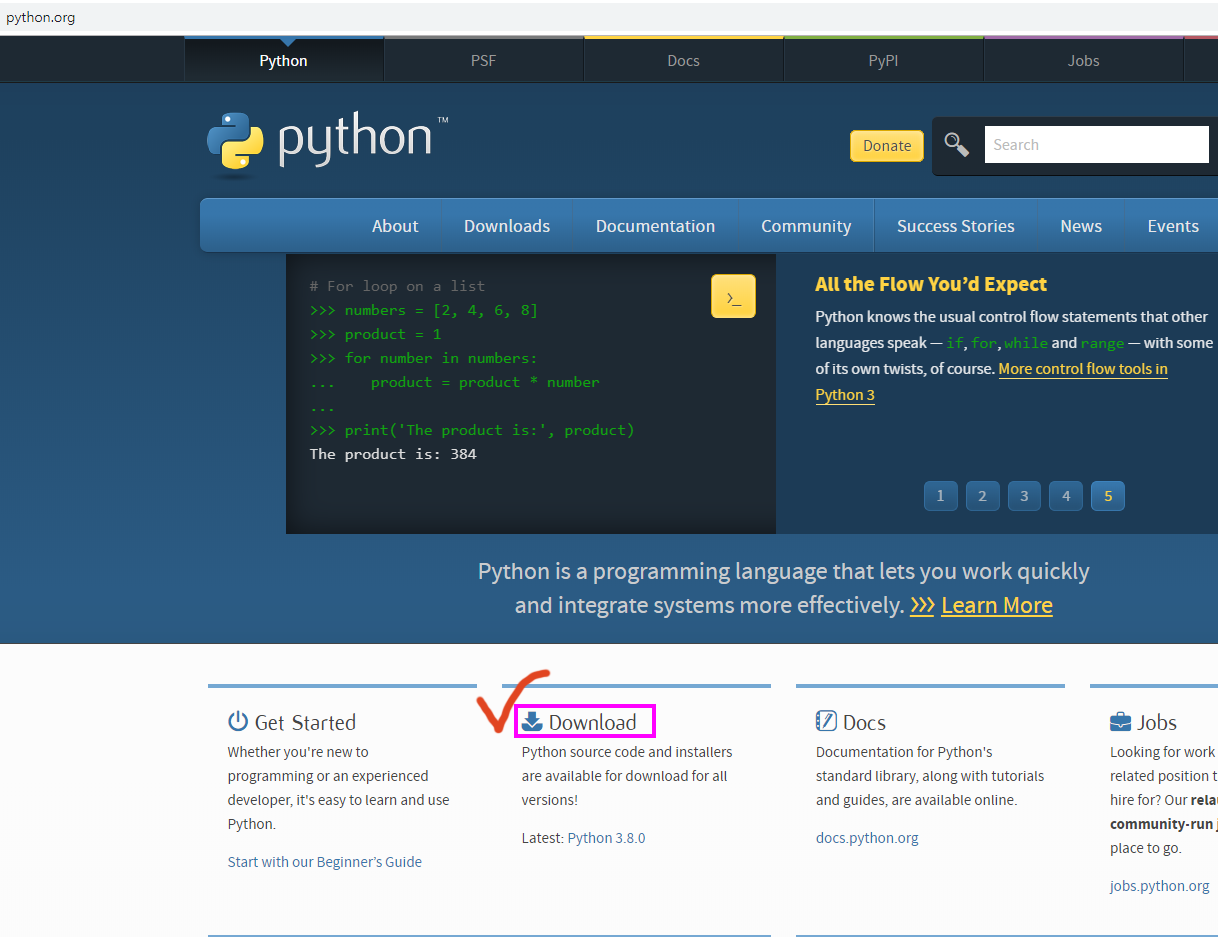Select carousel slide 5 button
The width and height of the screenshot is (1218, 937).
1108,496
